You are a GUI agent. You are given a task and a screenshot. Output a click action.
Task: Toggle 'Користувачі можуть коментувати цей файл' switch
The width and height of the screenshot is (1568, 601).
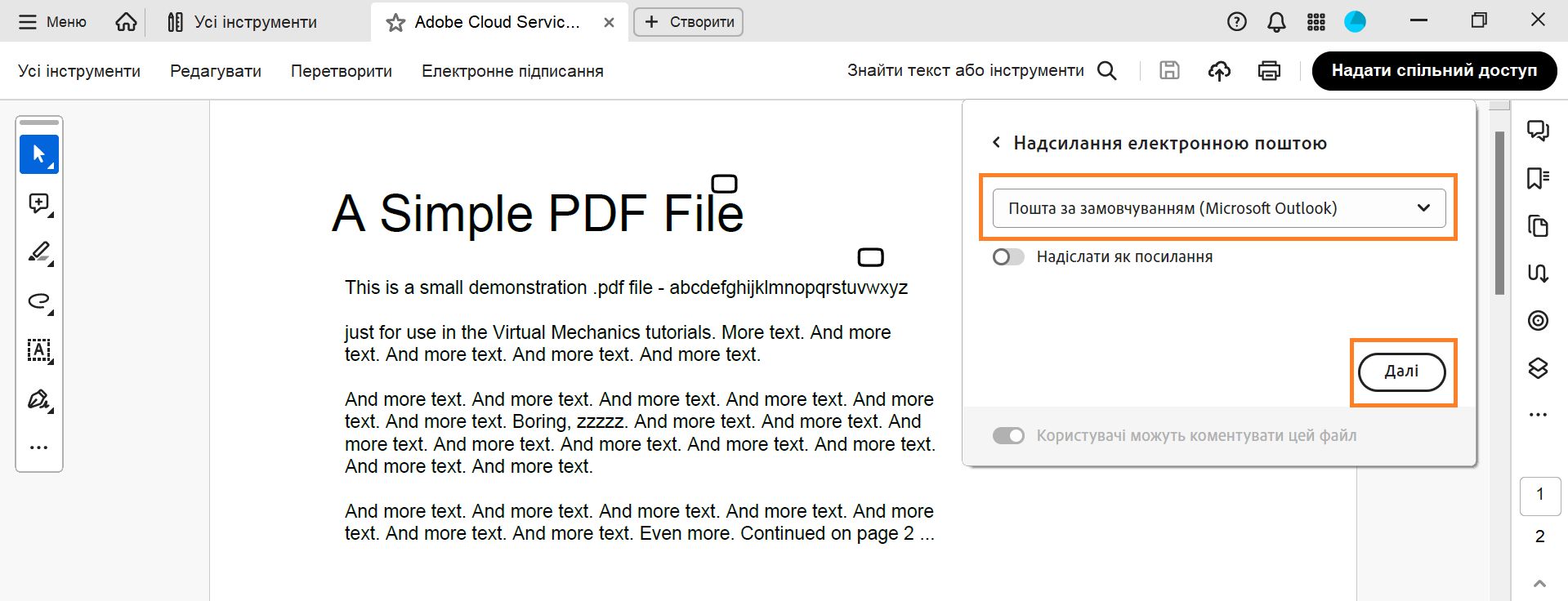(1008, 436)
